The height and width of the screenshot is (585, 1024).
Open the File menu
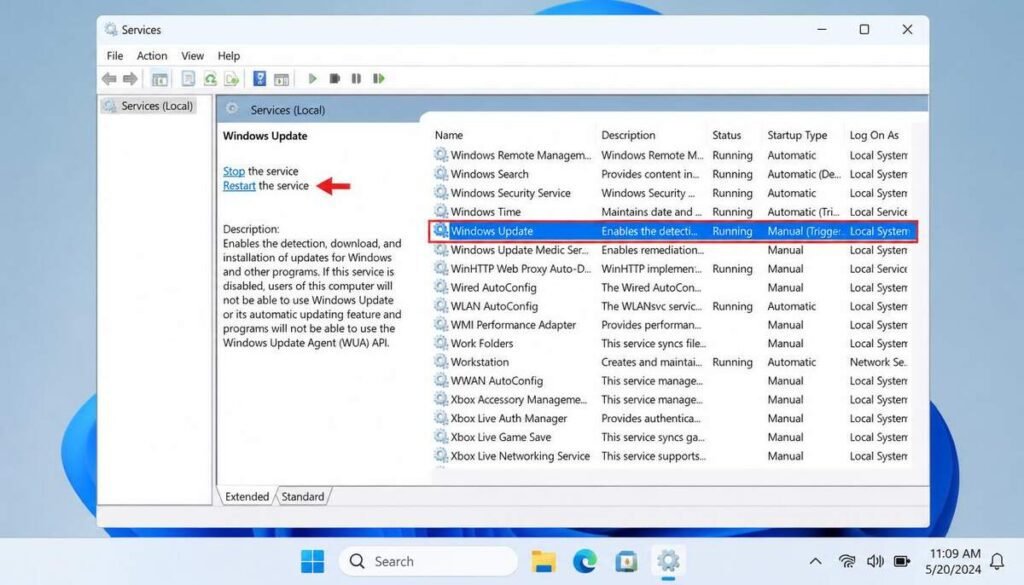[x=115, y=56]
